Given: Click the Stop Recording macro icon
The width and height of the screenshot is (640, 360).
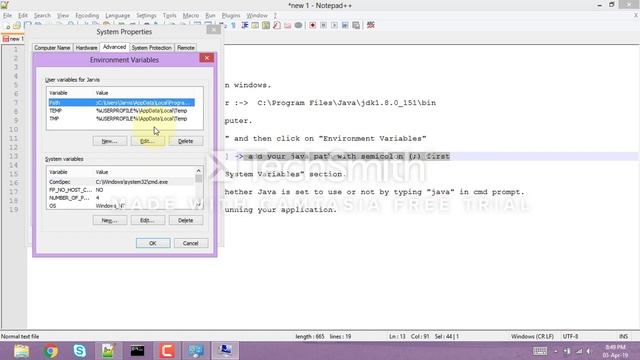Looking at the screenshot, I should [x=323, y=25].
